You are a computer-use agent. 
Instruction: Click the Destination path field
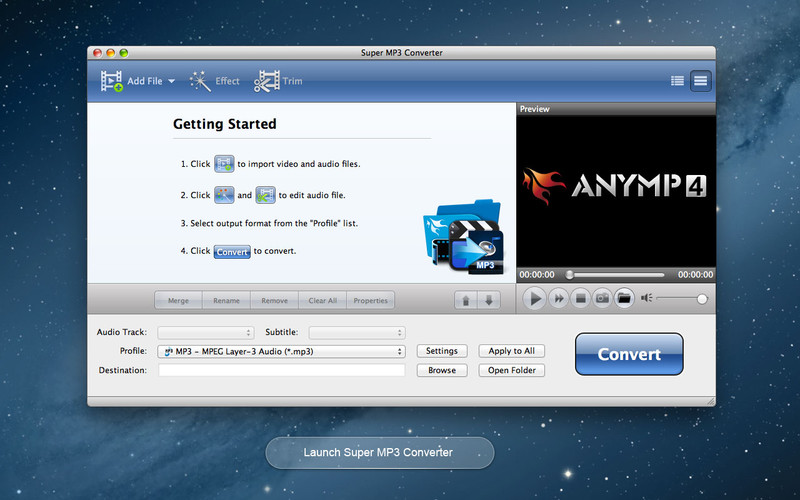tap(282, 370)
